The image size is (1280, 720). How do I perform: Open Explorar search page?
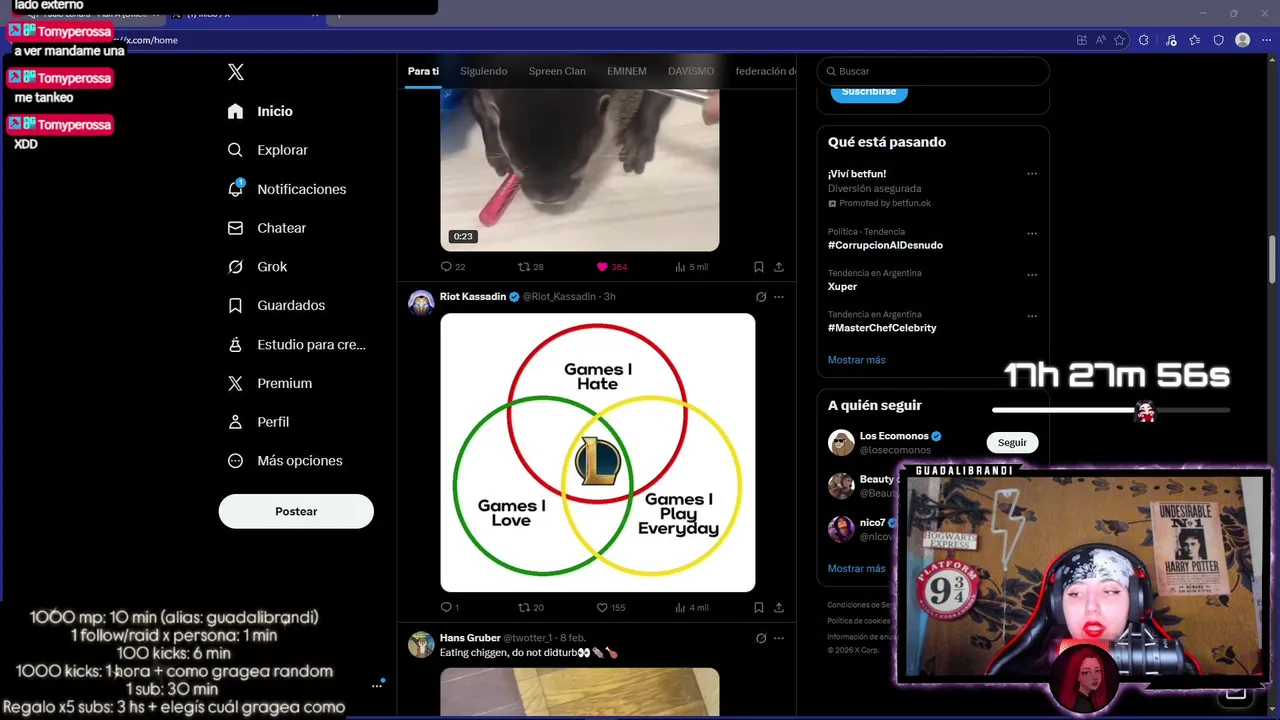click(x=267, y=150)
